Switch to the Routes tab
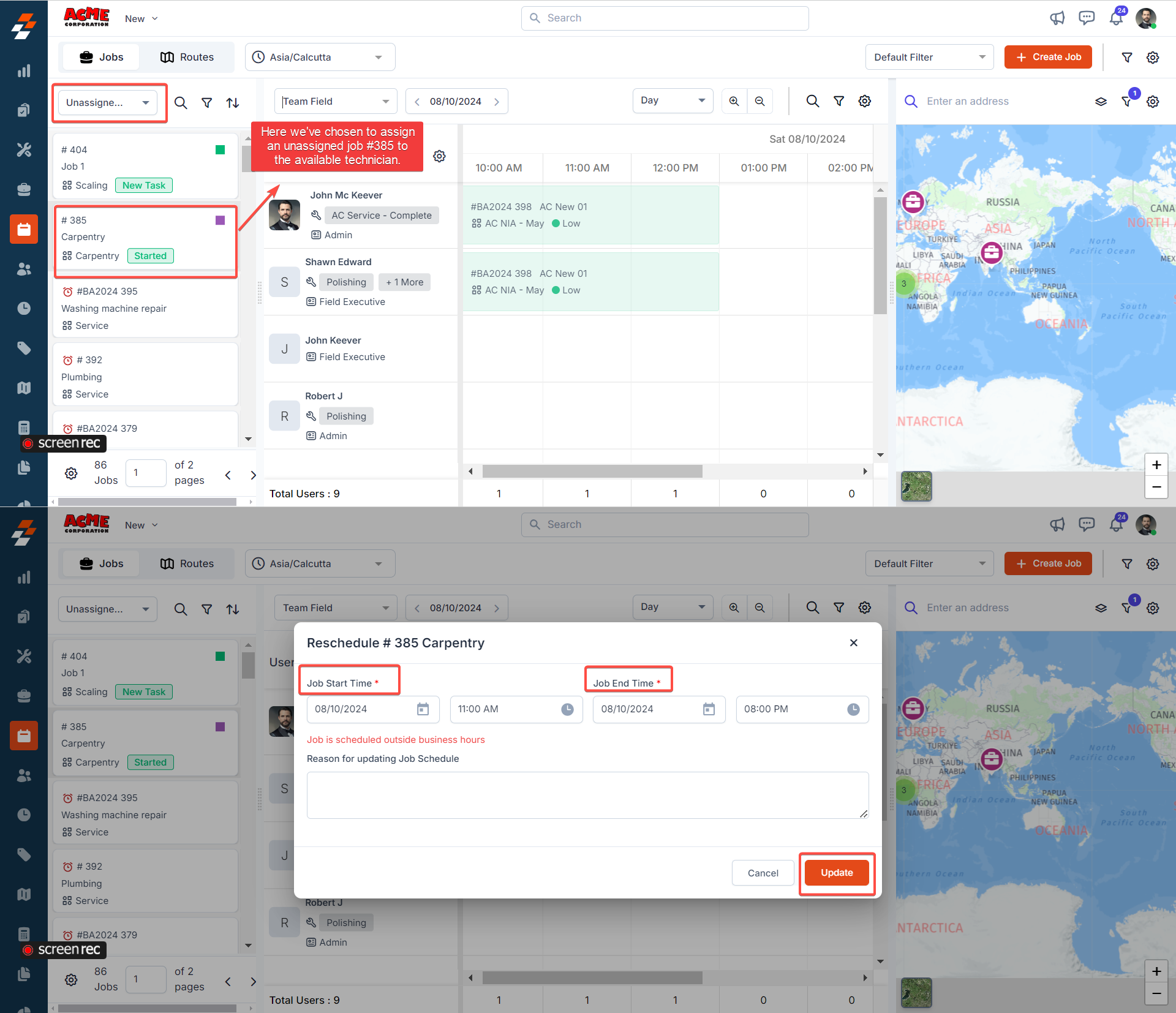This screenshot has width=1176, height=1013. [187, 57]
